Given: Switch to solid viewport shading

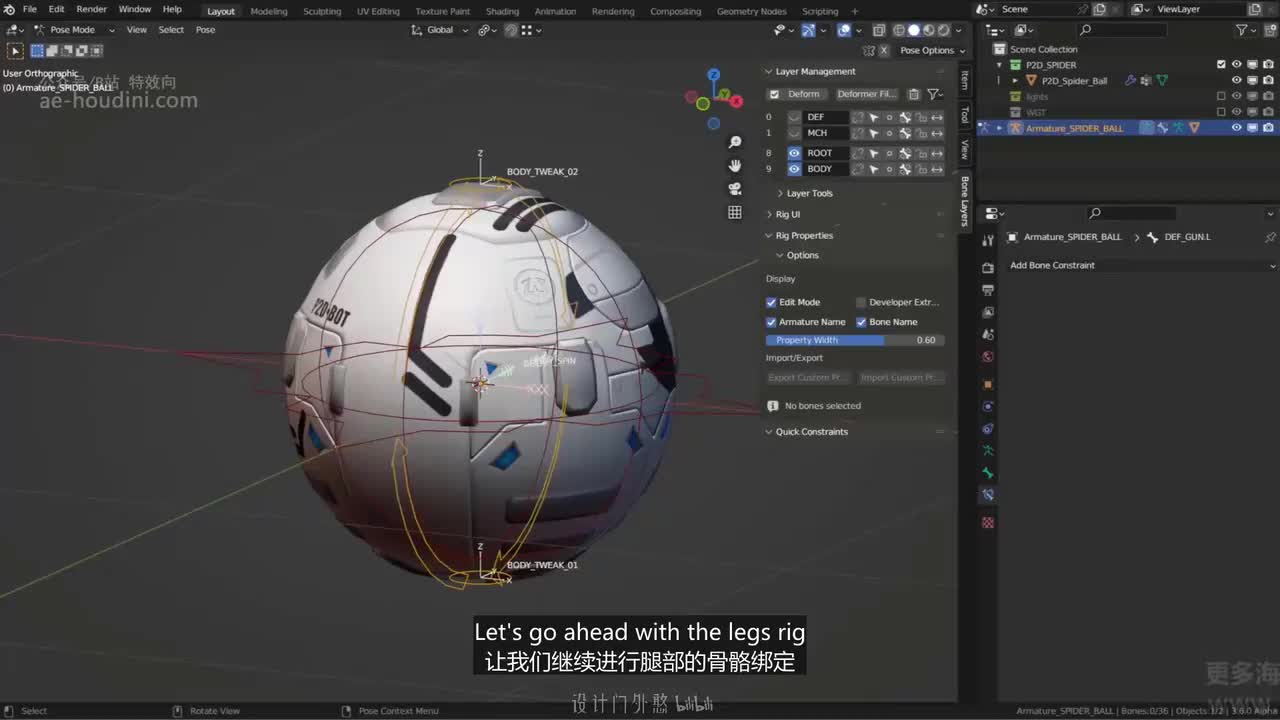Looking at the screenshot, I should [913, 30].
